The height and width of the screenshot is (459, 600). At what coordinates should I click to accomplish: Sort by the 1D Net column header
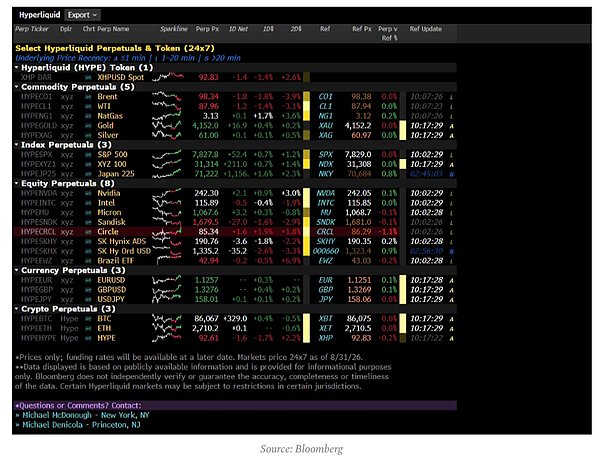[238, 29]
